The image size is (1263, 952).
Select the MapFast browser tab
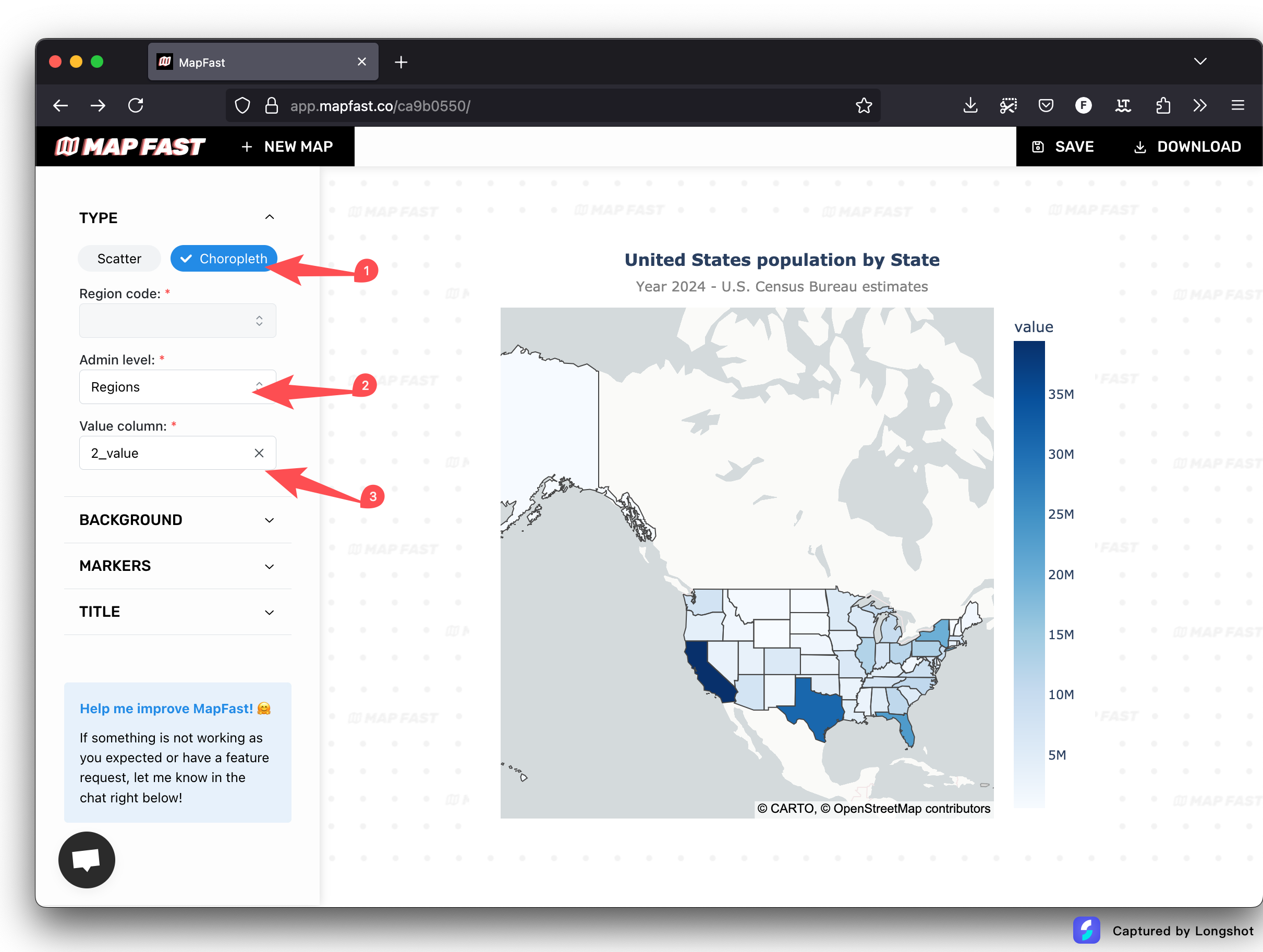[263, 62]
